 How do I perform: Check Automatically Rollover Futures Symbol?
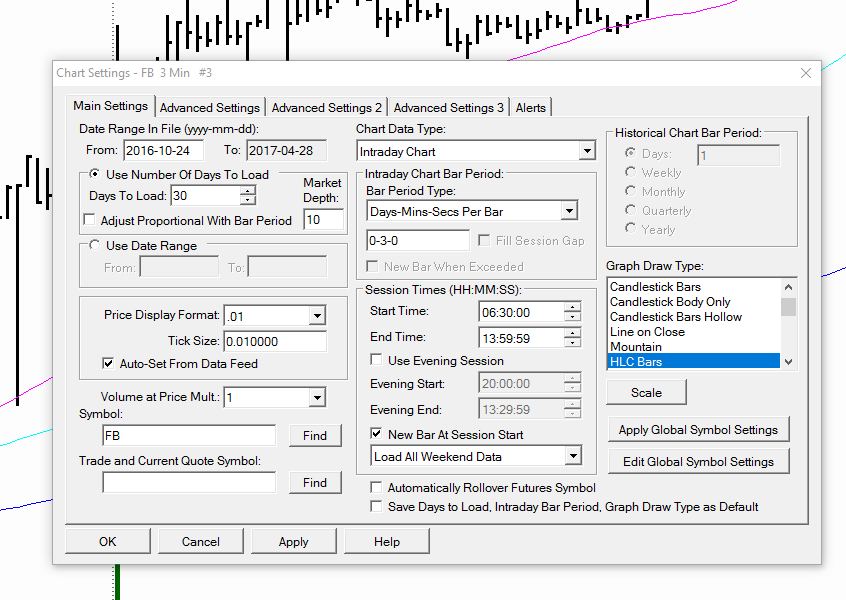click(x=376, y=487)
